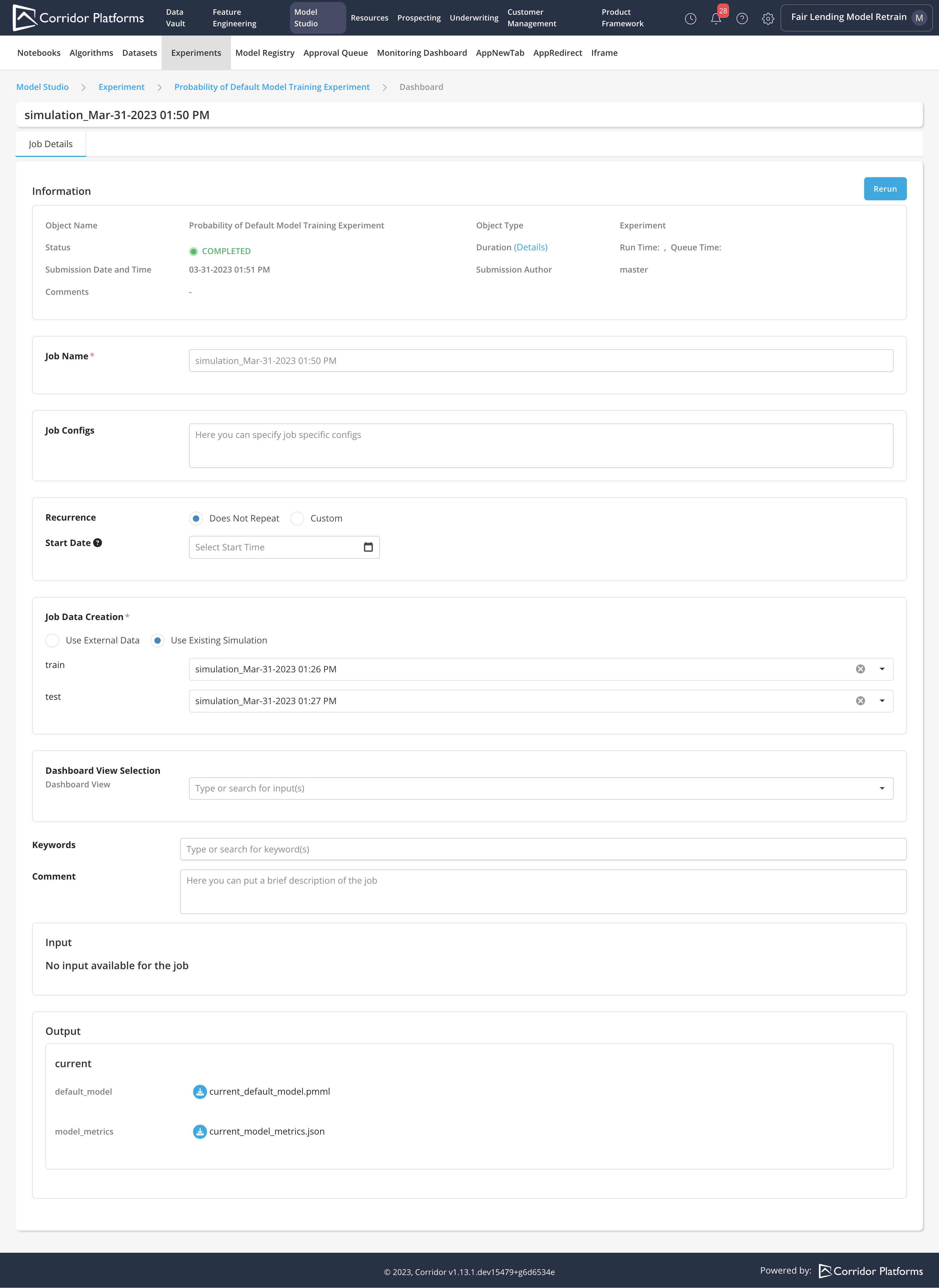Click into the Keywords search field
Image resolution: width=939 pixels, height=1288 pixels.
pos(542,850)
